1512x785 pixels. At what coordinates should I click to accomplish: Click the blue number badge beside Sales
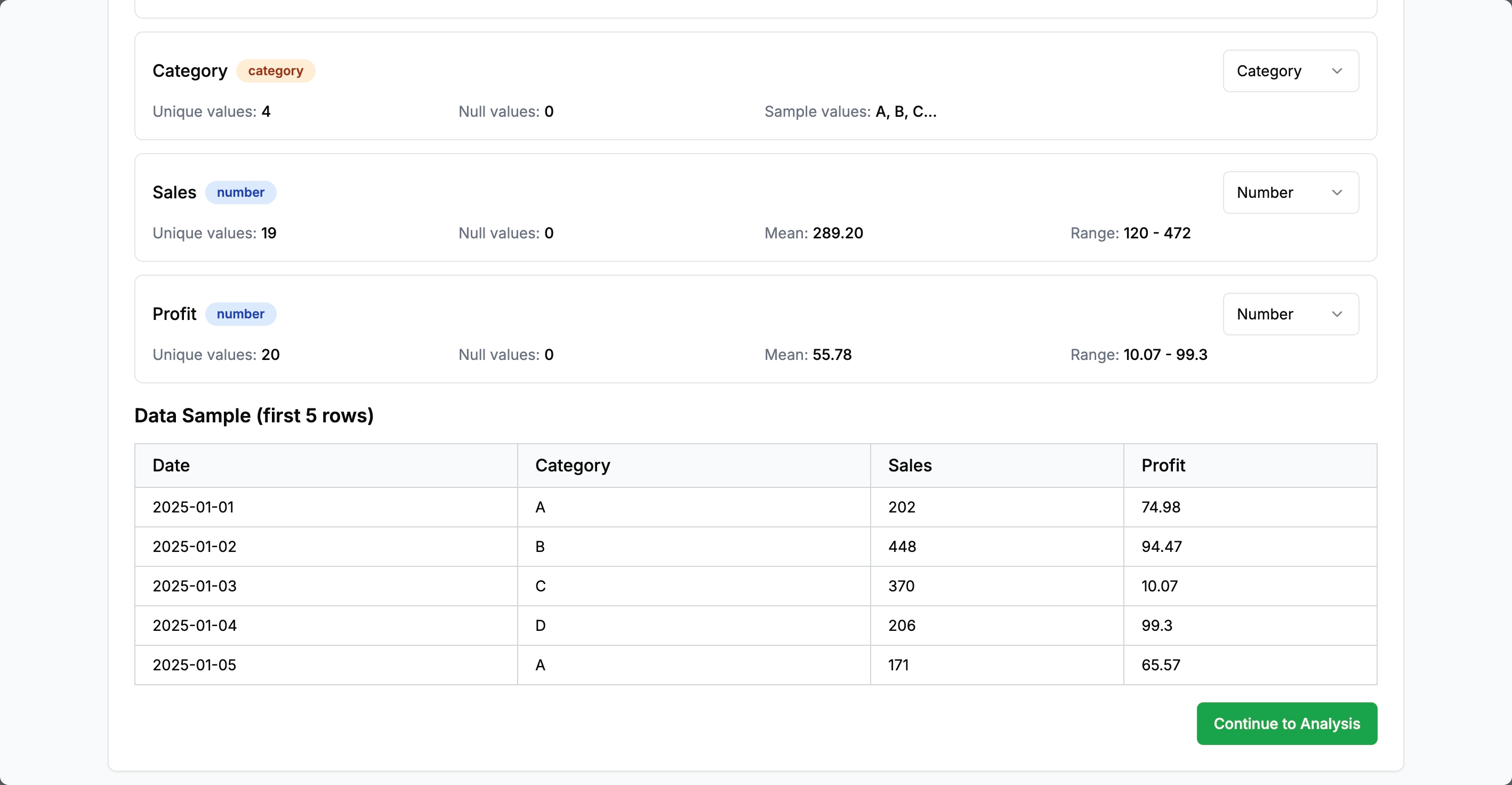point(240,193)
